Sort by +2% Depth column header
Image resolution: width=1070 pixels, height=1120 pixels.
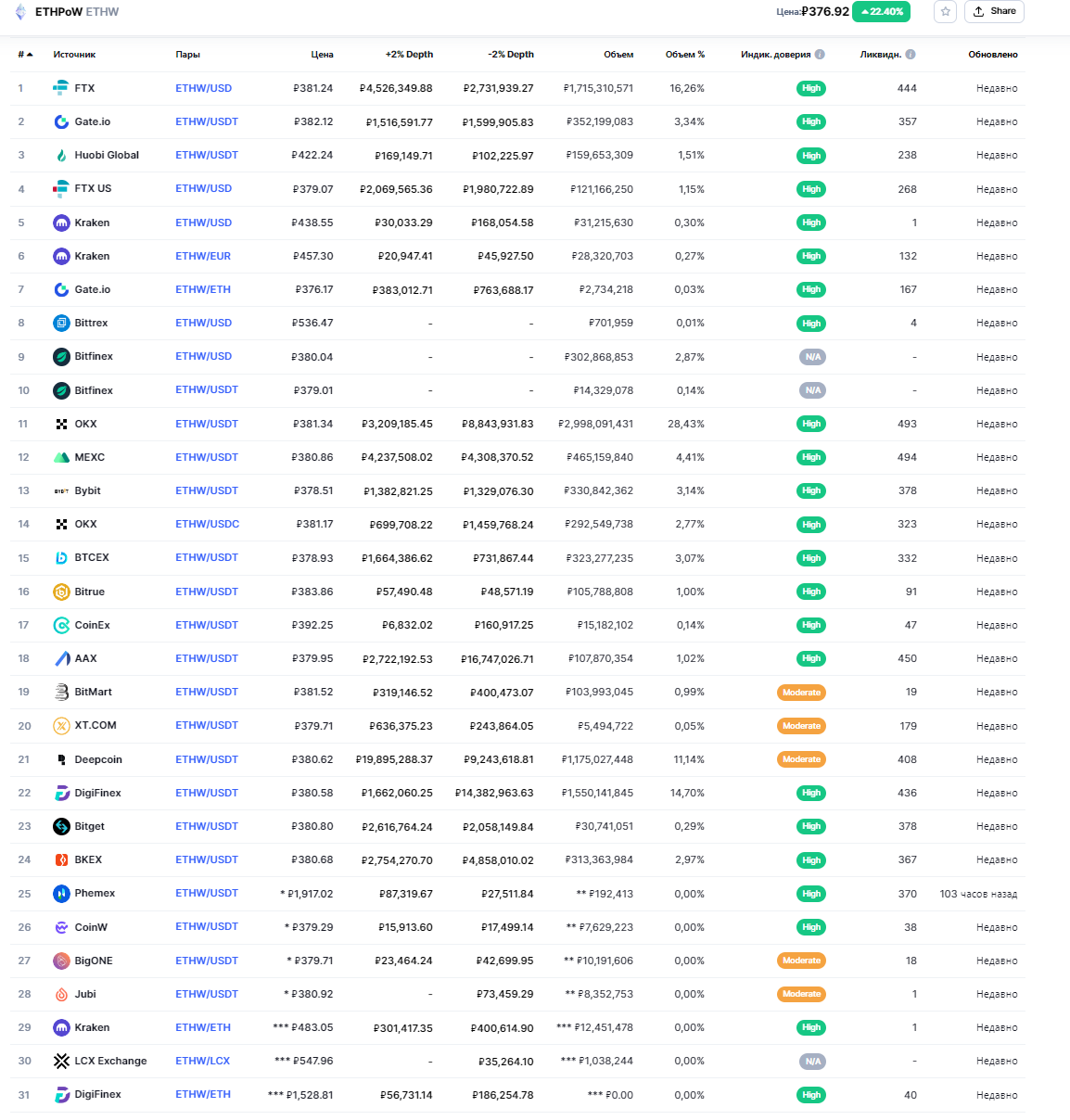pyautogui.click(x=409, y=55)
